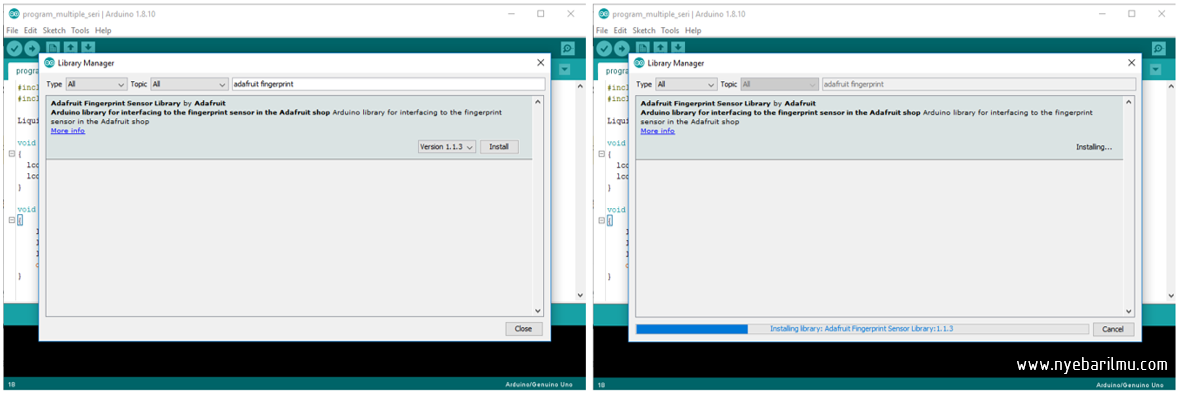Click editor scroll-down arrow in right Arduino window
This screenshot has height=395, width=1181.
pyautogui.click(x=1170, y=295)
